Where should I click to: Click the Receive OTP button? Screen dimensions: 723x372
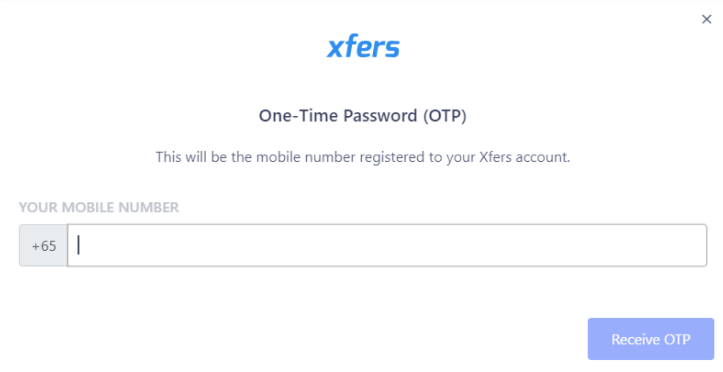click(651, 339)
